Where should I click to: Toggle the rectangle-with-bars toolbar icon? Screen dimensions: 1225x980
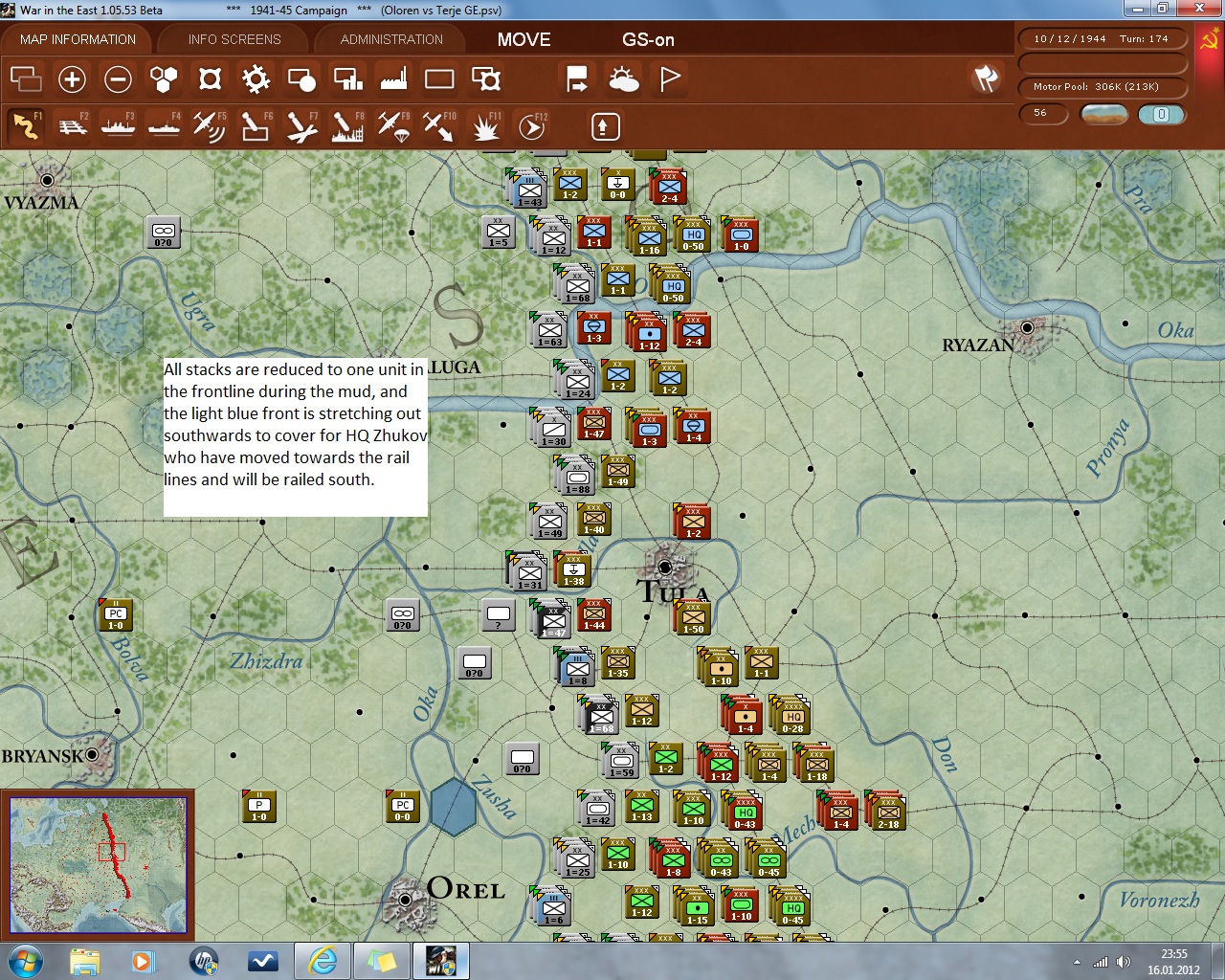347,78
